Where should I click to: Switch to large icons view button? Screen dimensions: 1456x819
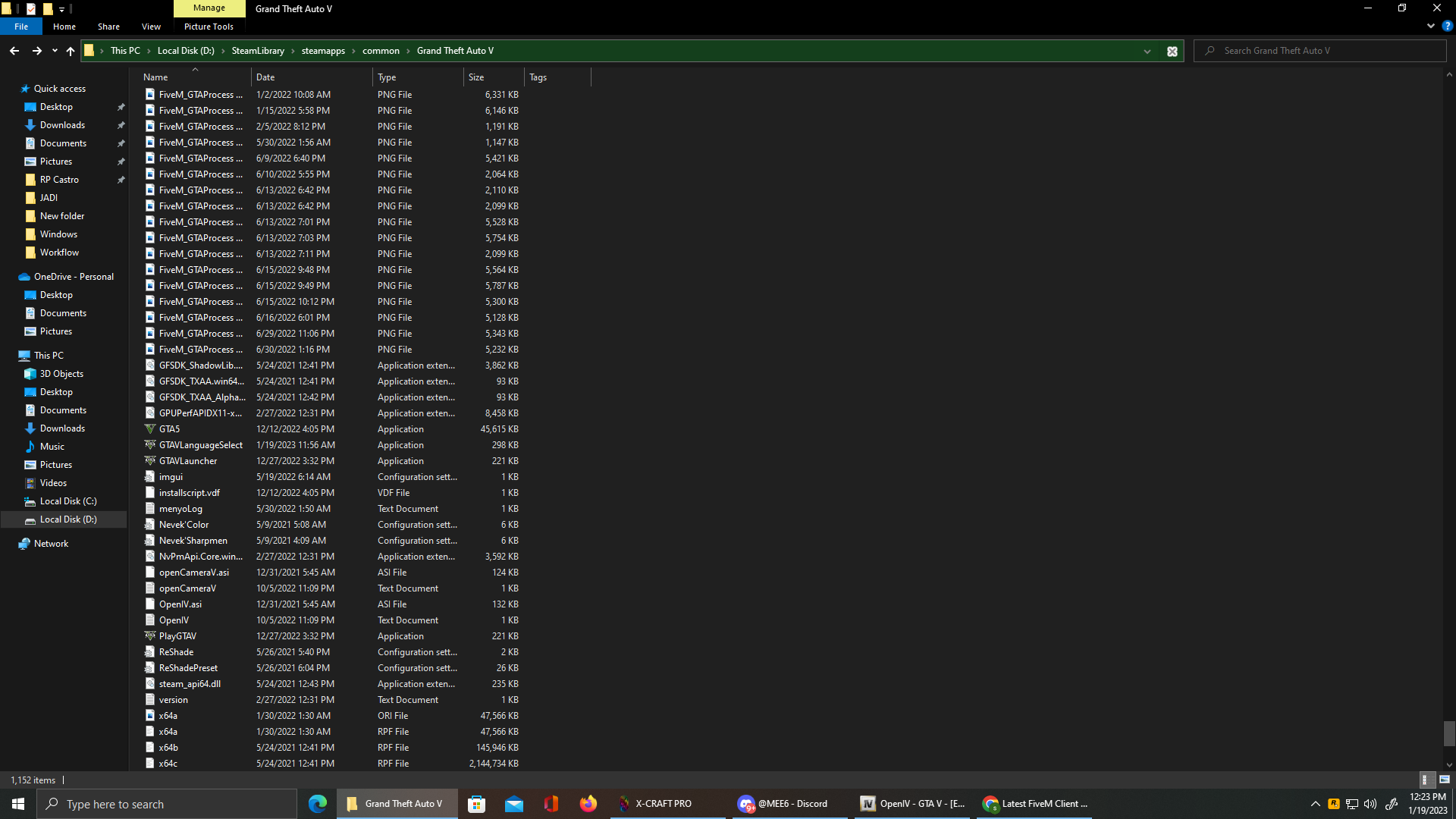(x=1444, y=780)
